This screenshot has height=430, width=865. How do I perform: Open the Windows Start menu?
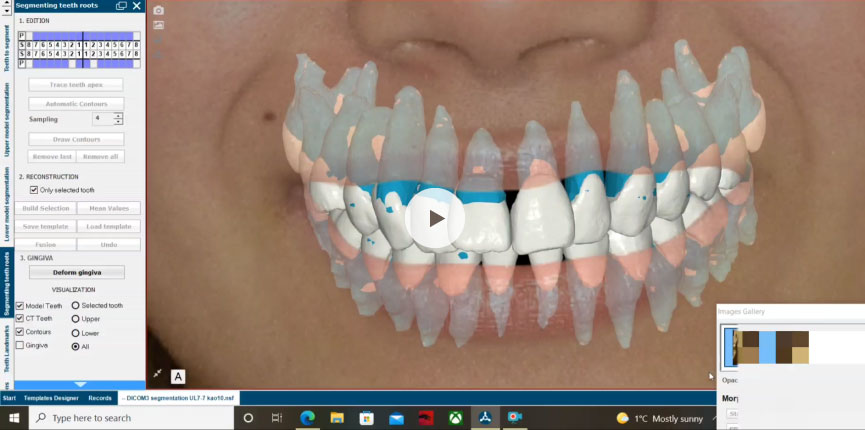[14, 418]
